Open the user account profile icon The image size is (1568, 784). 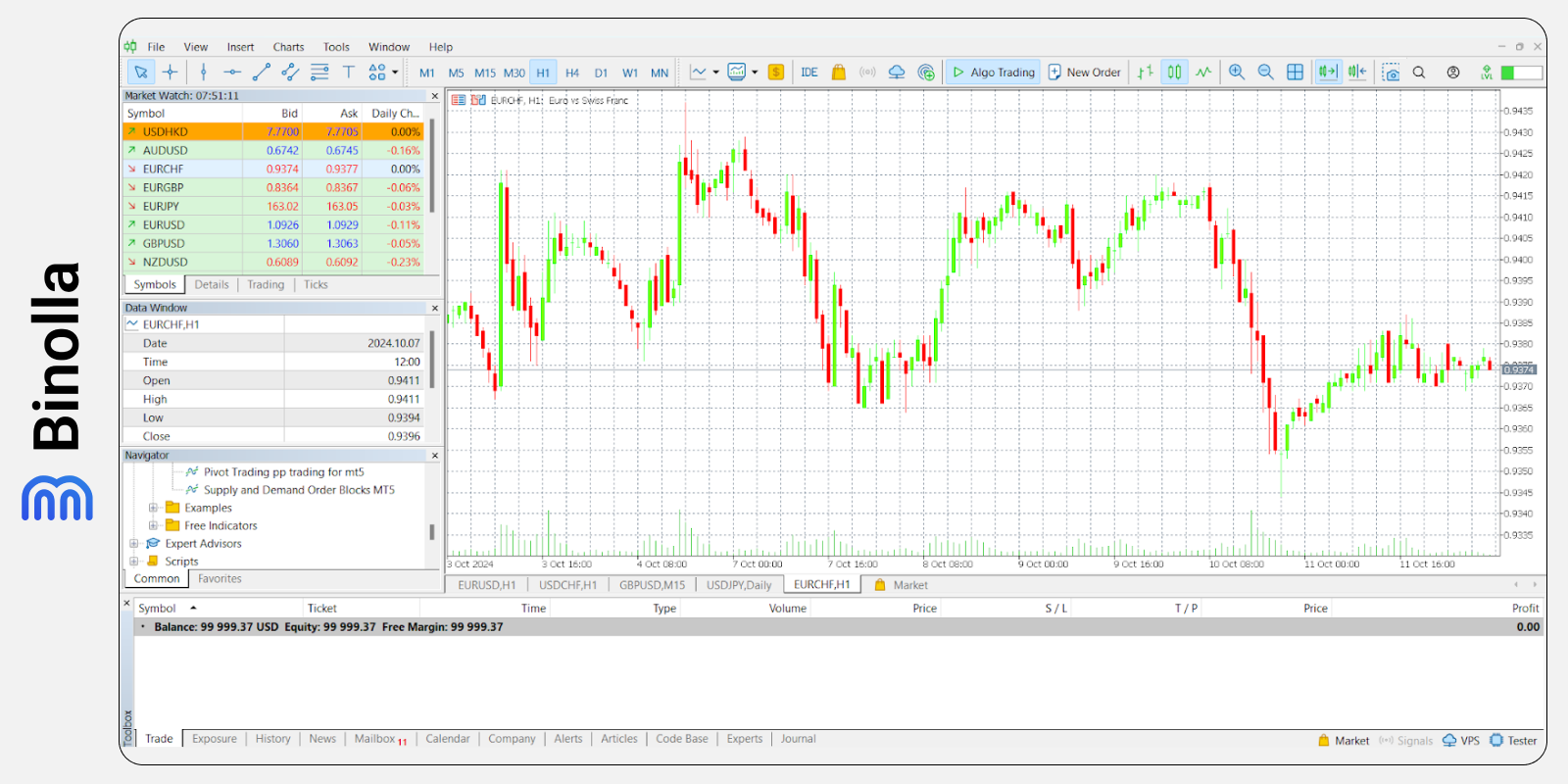(1453, 72)
